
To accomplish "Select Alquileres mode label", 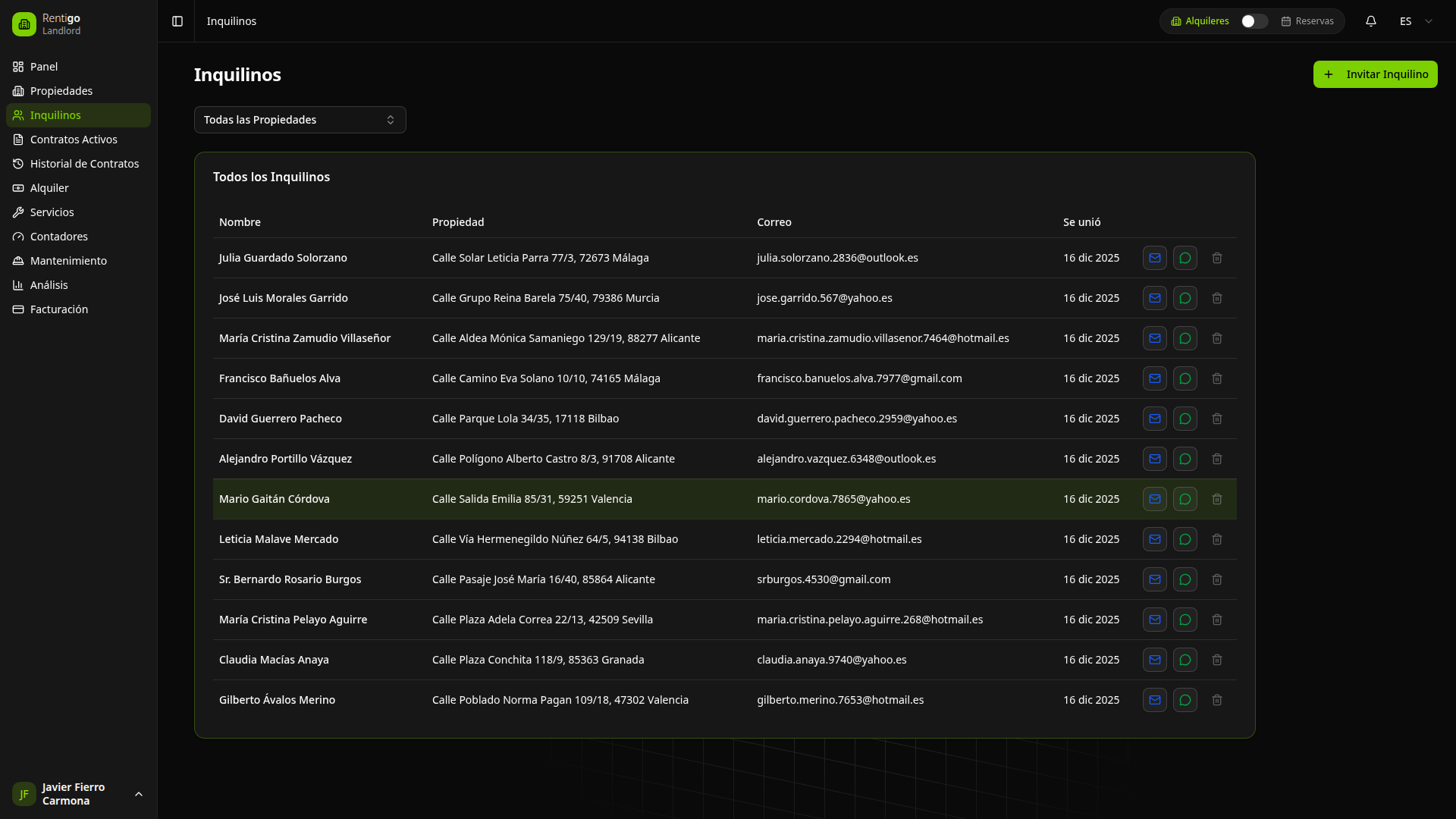I will (1200, 21).
